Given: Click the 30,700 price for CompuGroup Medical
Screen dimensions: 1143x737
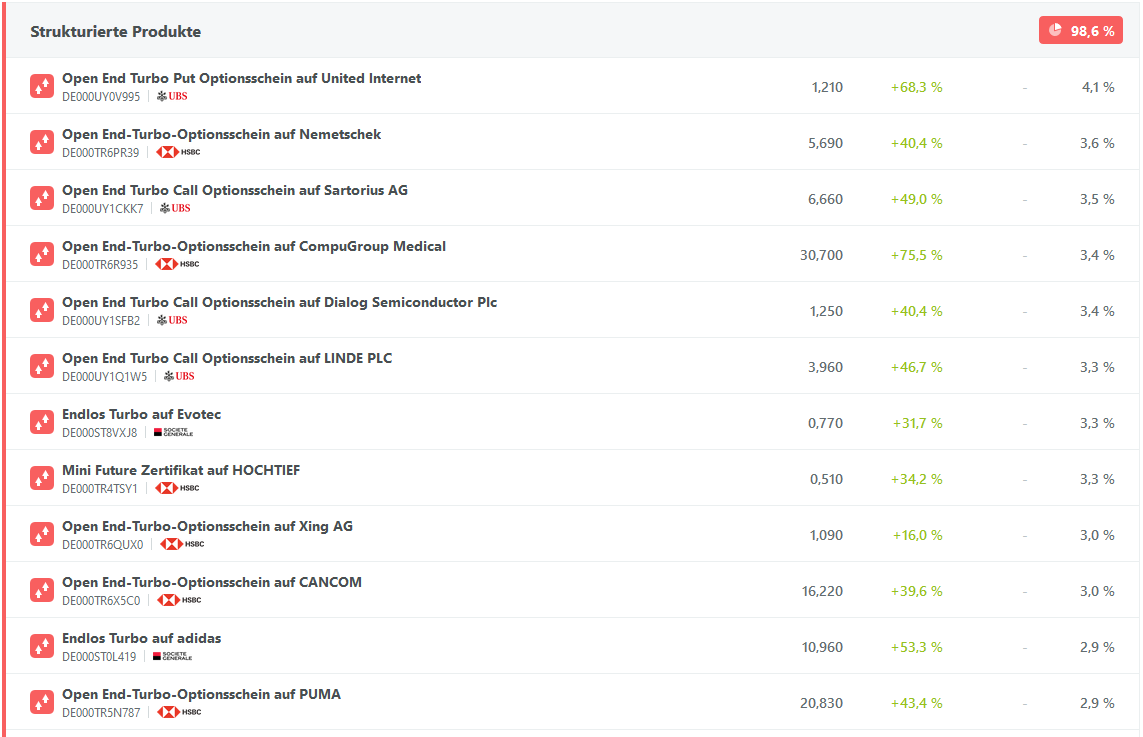Looking at the screenshot, I should click(x=821, y=255).
